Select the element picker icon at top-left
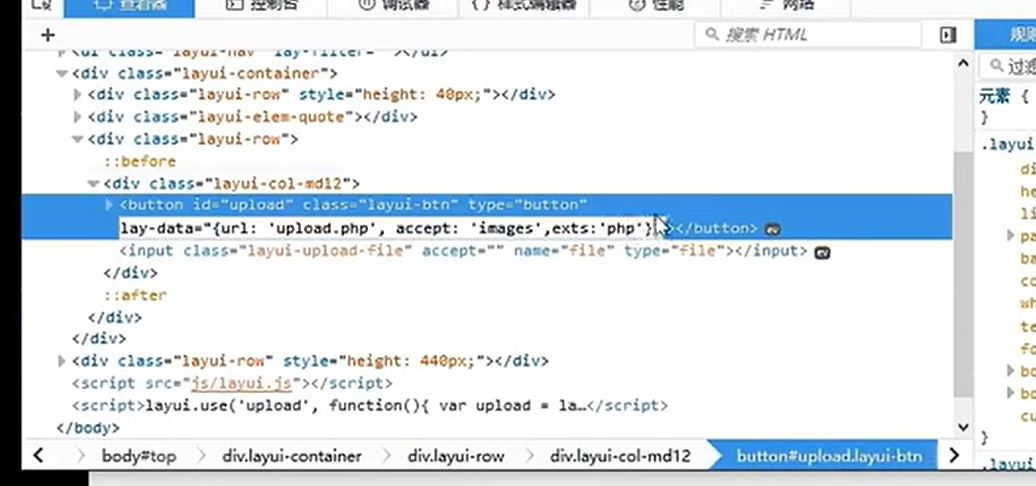1036x486 pixels. tap(42, 5)
